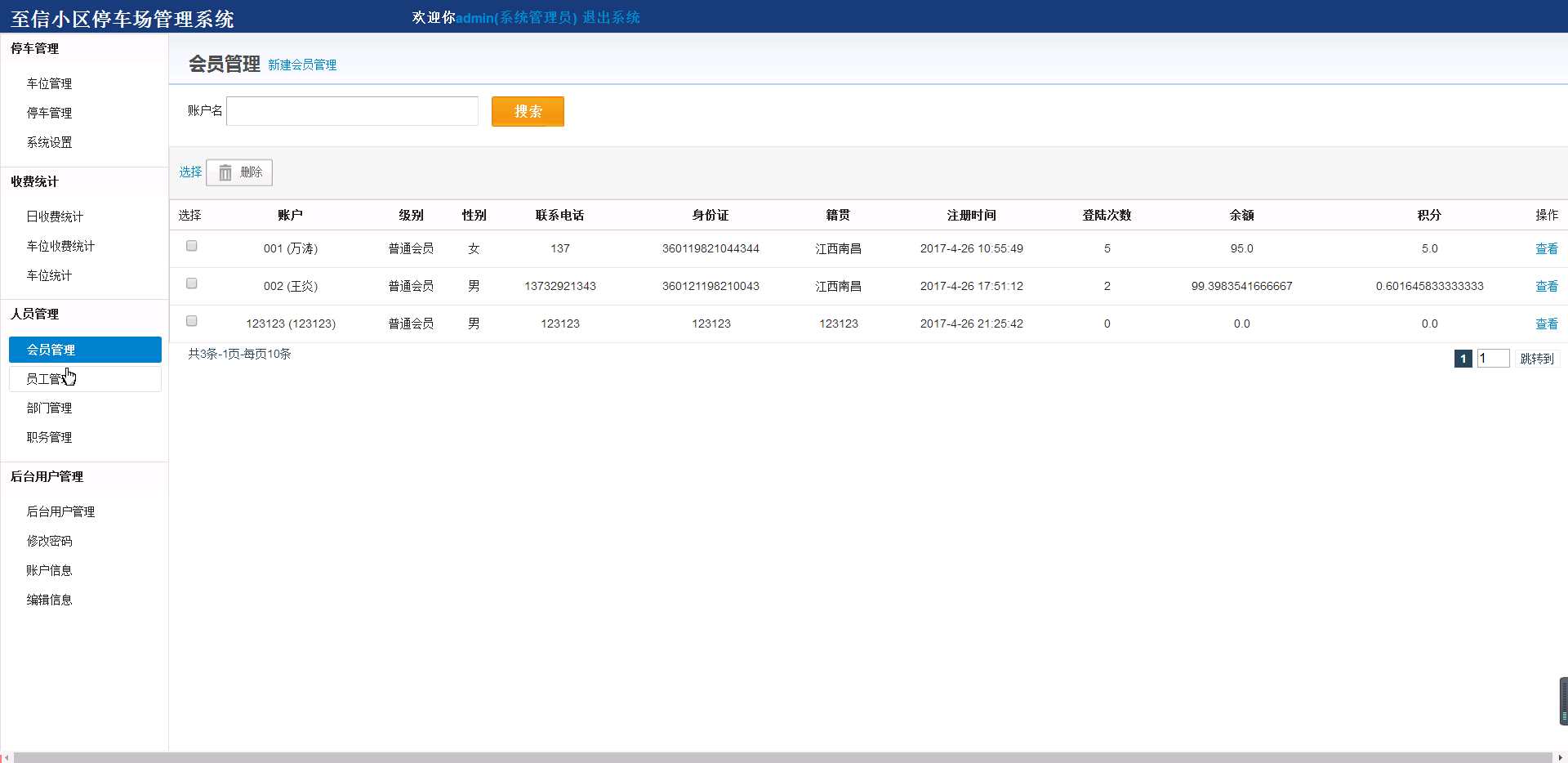Go to 修改密码 page
This screenshot has height=763, width=1568.
[49, 541]
